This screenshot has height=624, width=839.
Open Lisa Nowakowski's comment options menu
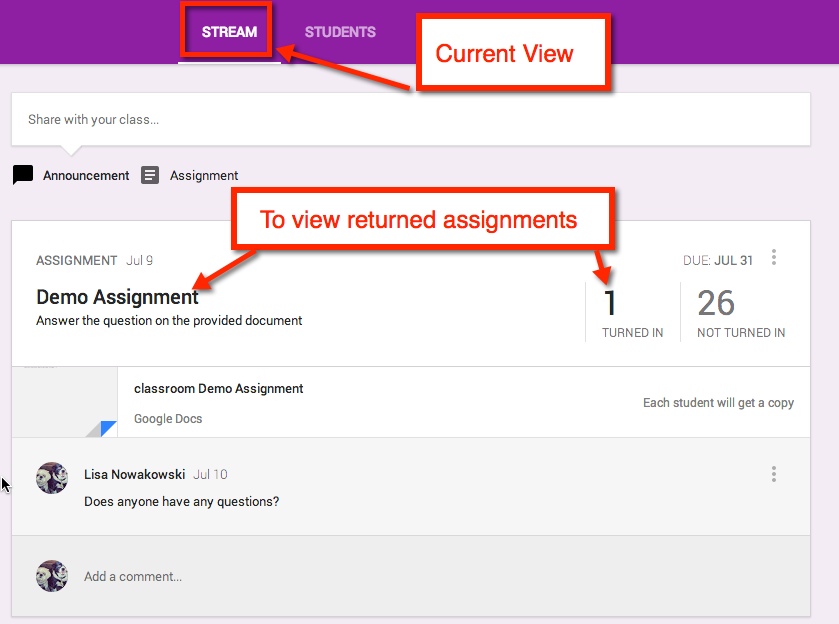point(773,474)
